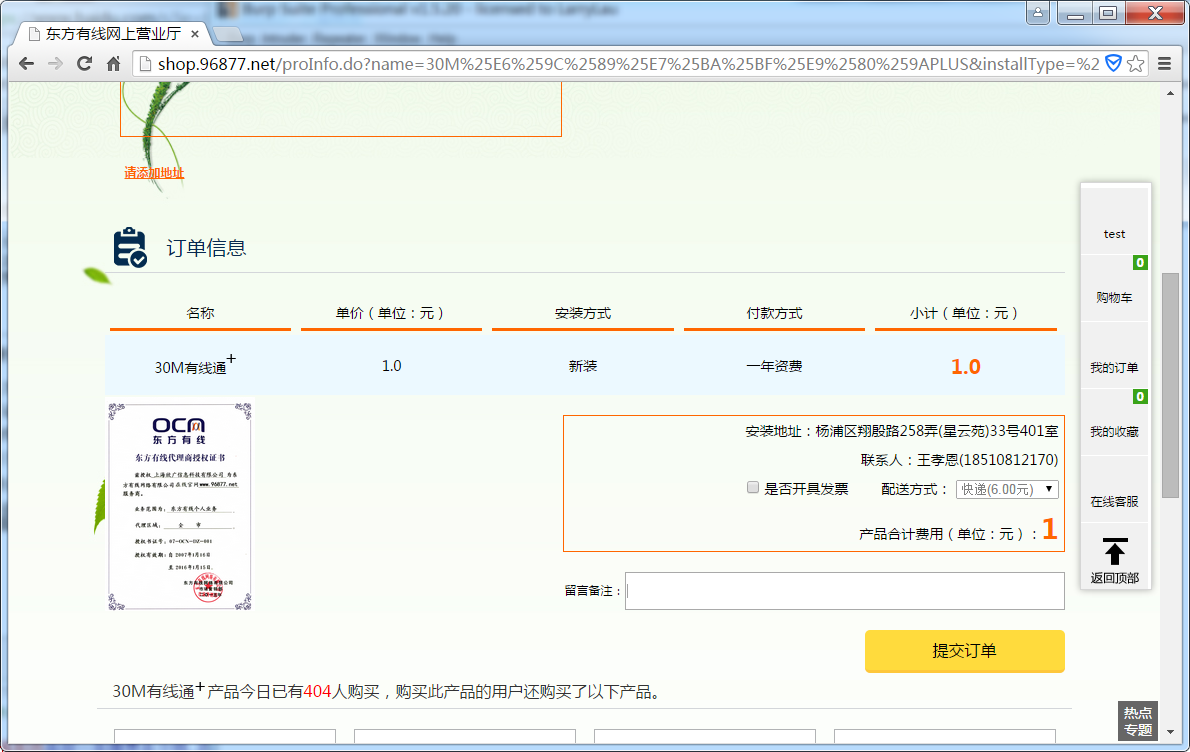
Task: Click the scrollbar down arrow
Action: point(1170,732)
